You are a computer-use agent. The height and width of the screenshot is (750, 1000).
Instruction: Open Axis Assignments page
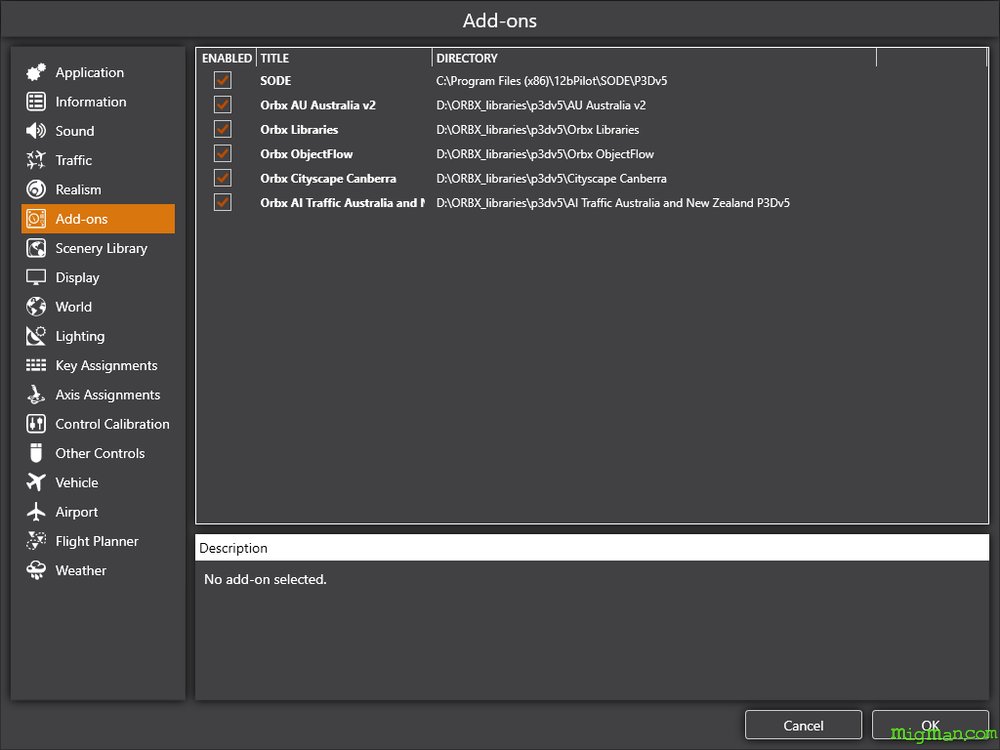(98, 395)
